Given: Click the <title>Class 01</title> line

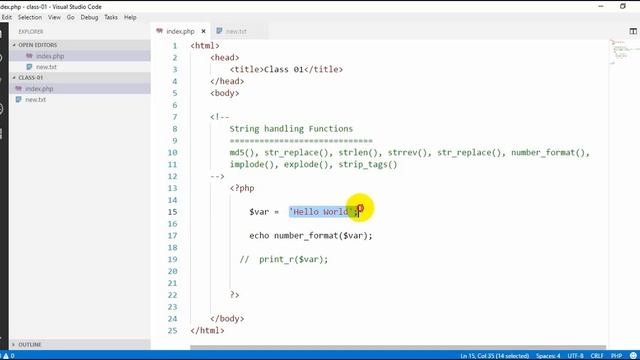Looking at the screenshot, I should coord(286,69).
